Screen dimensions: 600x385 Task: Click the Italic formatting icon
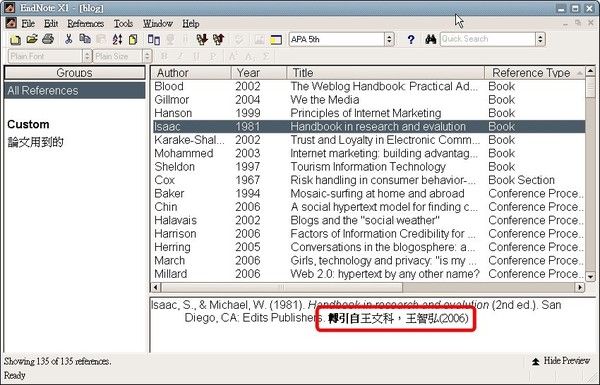[x=180, y=57]
